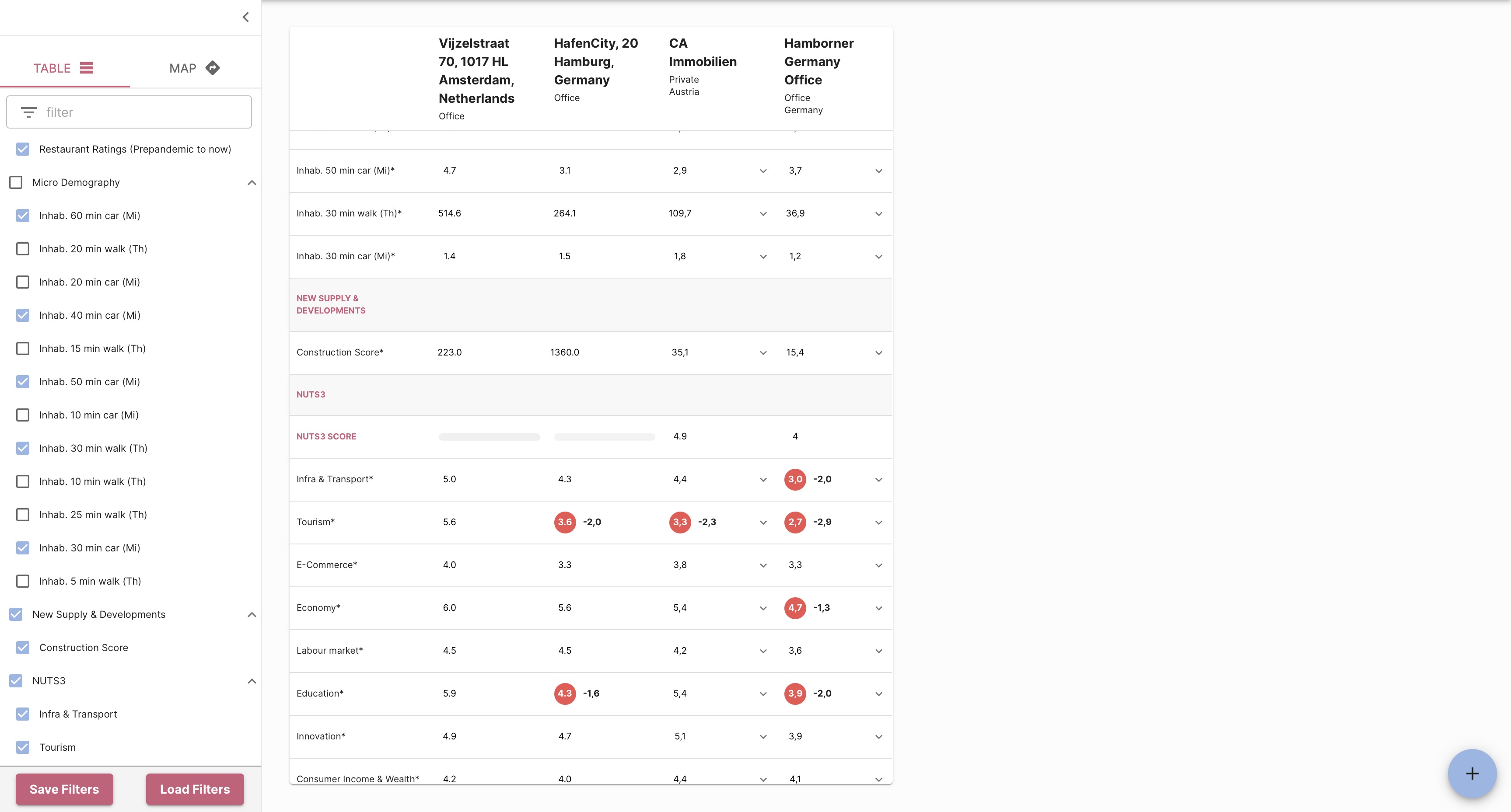Check the Micro Demography group checkbox
Screen dimensions: 1511x812
coord(16,182)
